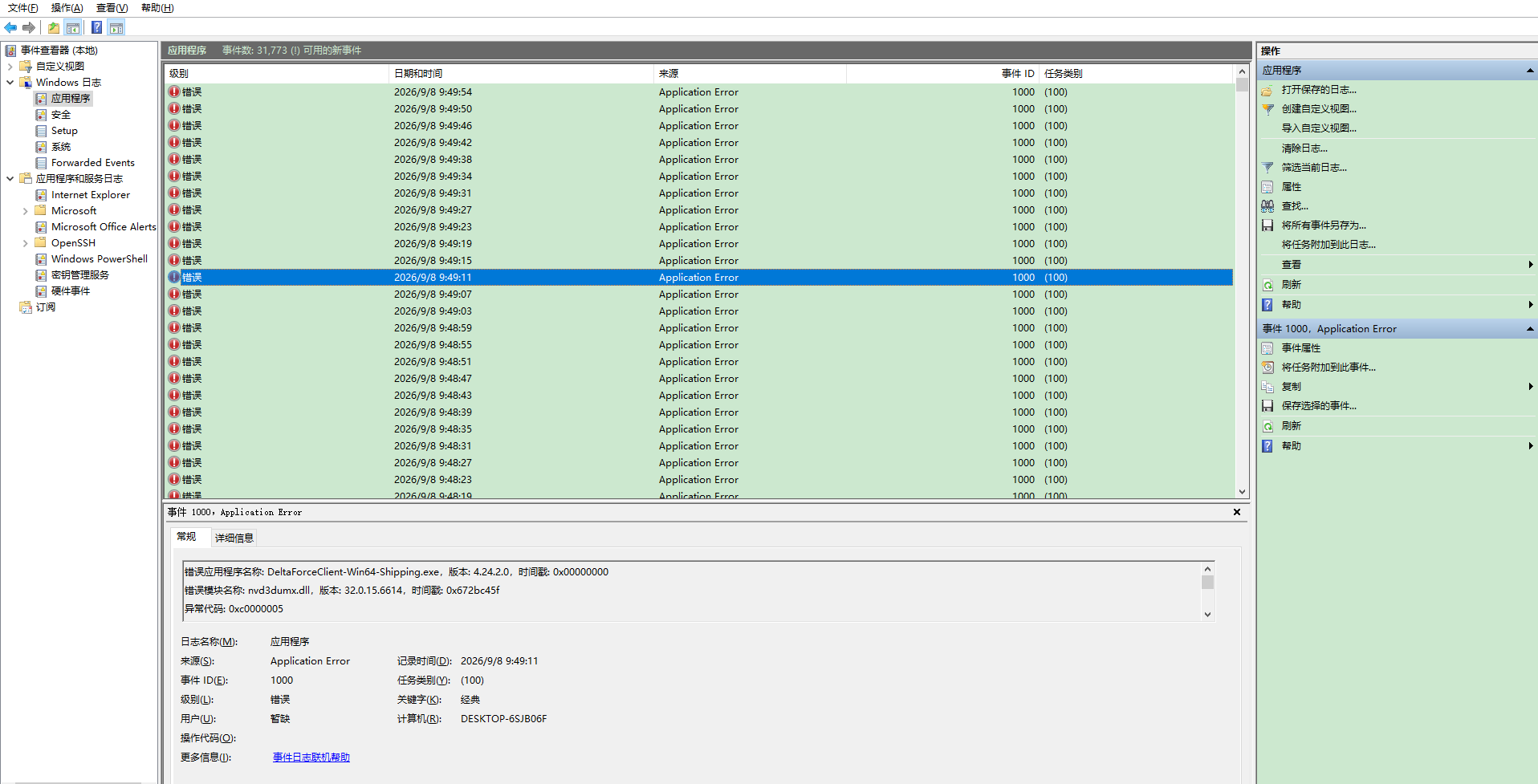This screenshot has width=1538, height=784.
Task: Open the 文件(F) menu
Action: coord(23,8)
